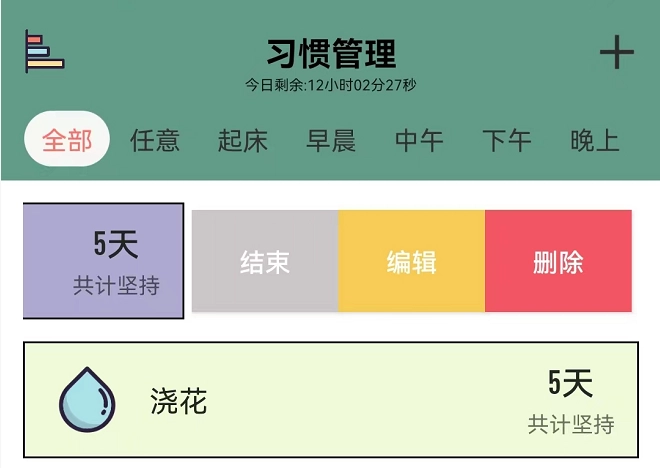Click the yellow 编辑 button
The image size is (660, 468).
click(x=411, y=262)
